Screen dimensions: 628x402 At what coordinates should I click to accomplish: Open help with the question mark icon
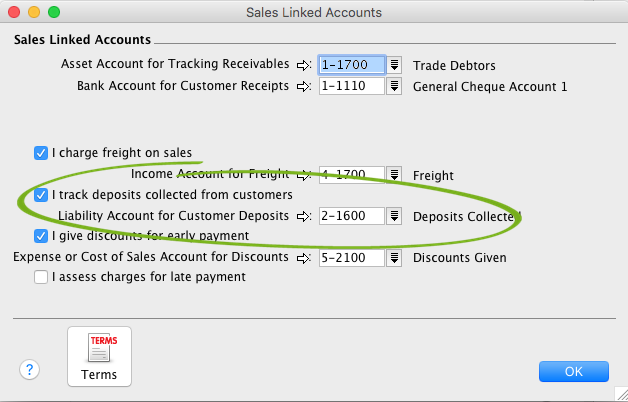[x=29, y=369]
